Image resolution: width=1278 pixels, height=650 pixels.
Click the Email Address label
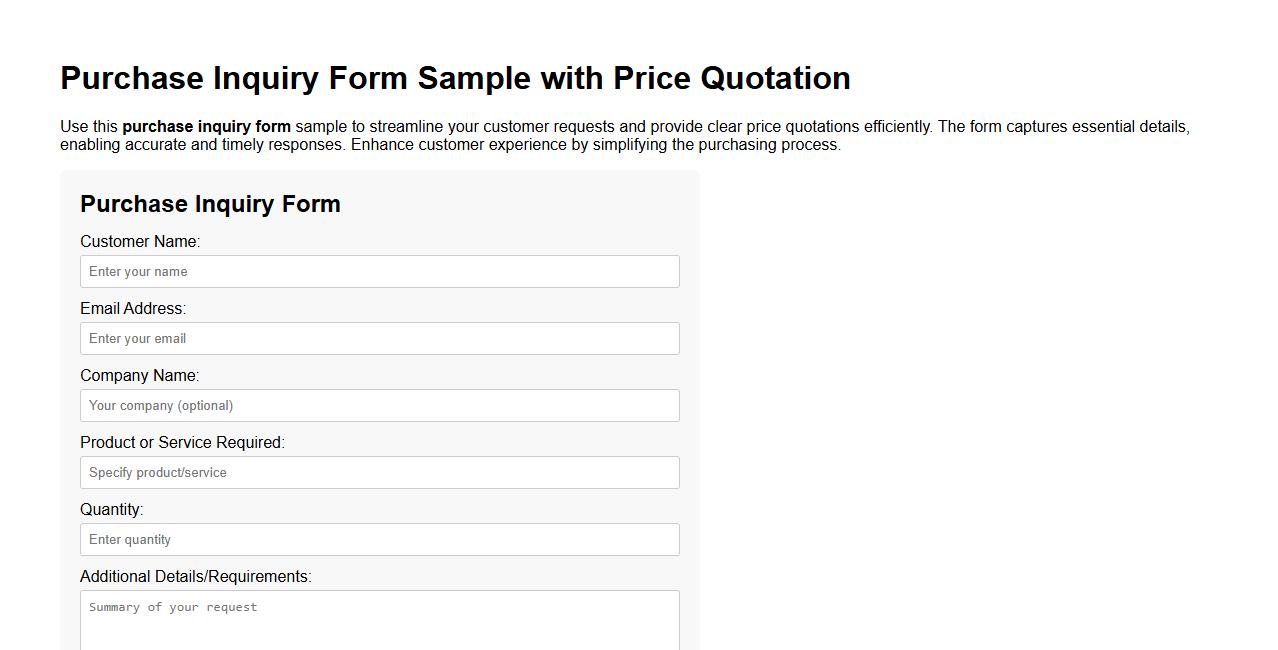pos(133,308)
